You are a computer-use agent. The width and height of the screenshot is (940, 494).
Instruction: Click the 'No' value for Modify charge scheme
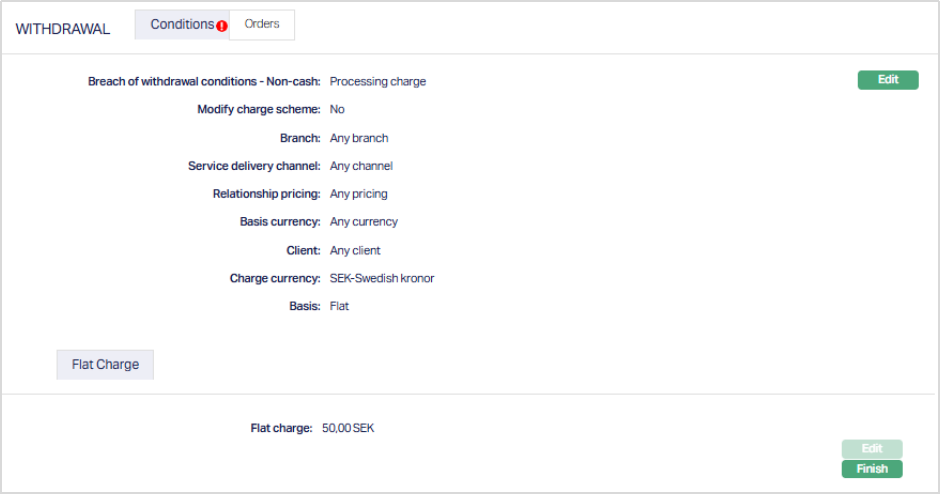coord(337,110)
